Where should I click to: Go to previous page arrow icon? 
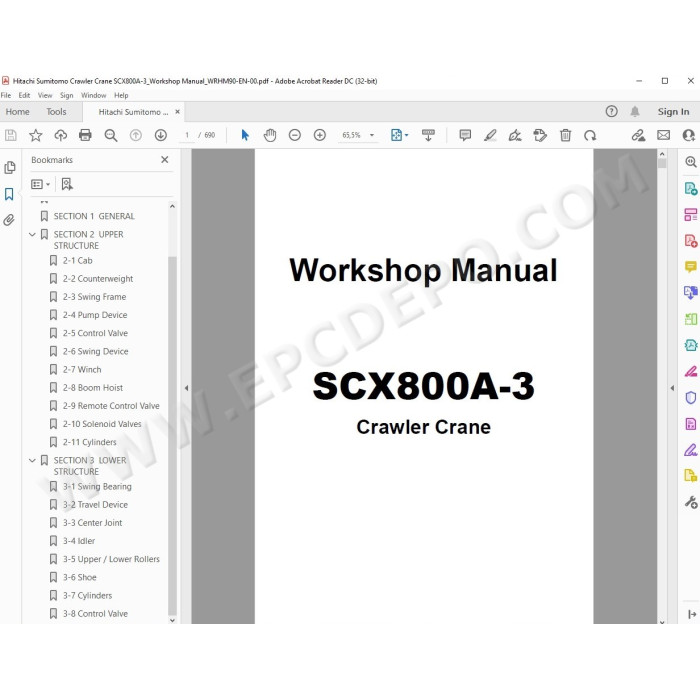(x=136, y=135)
